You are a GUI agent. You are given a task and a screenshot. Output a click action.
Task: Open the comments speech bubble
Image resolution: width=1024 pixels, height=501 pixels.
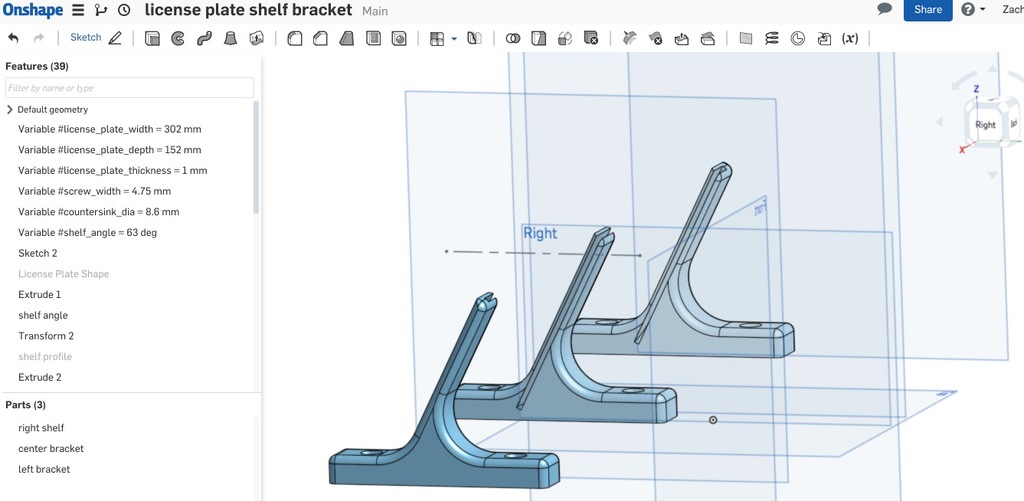click(x=884, y=9)
